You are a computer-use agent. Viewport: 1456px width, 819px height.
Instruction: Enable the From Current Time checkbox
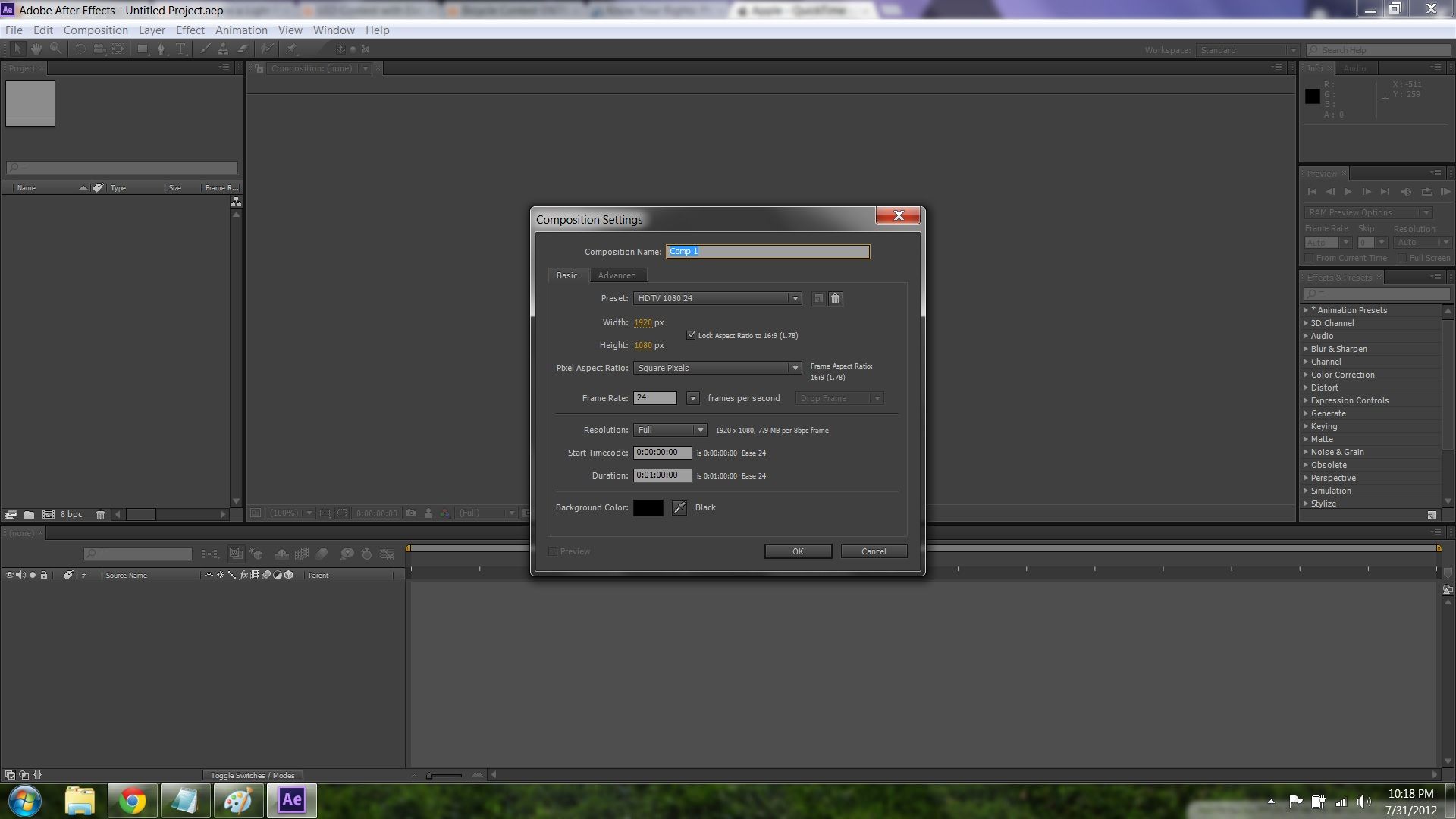[1310, 258]
